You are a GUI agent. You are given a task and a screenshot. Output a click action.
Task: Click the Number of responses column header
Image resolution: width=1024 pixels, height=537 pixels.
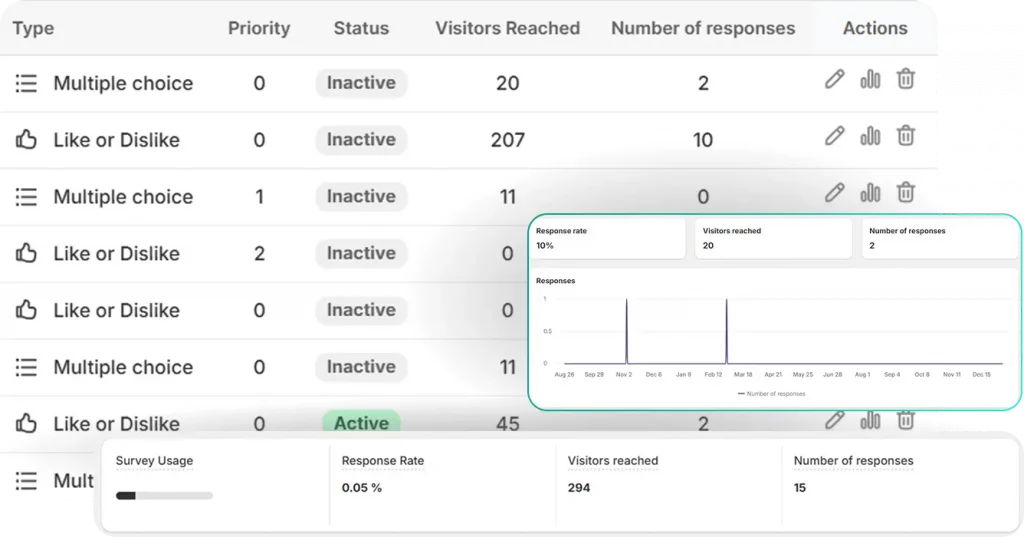[703, 28]
